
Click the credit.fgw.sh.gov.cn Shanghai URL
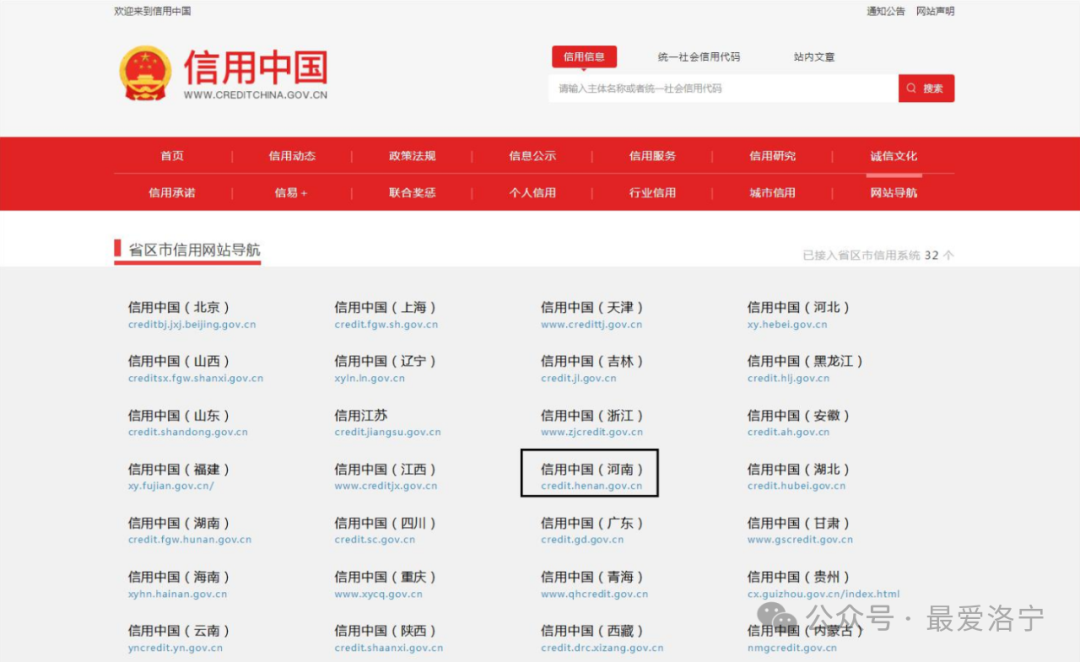(386, 325)
